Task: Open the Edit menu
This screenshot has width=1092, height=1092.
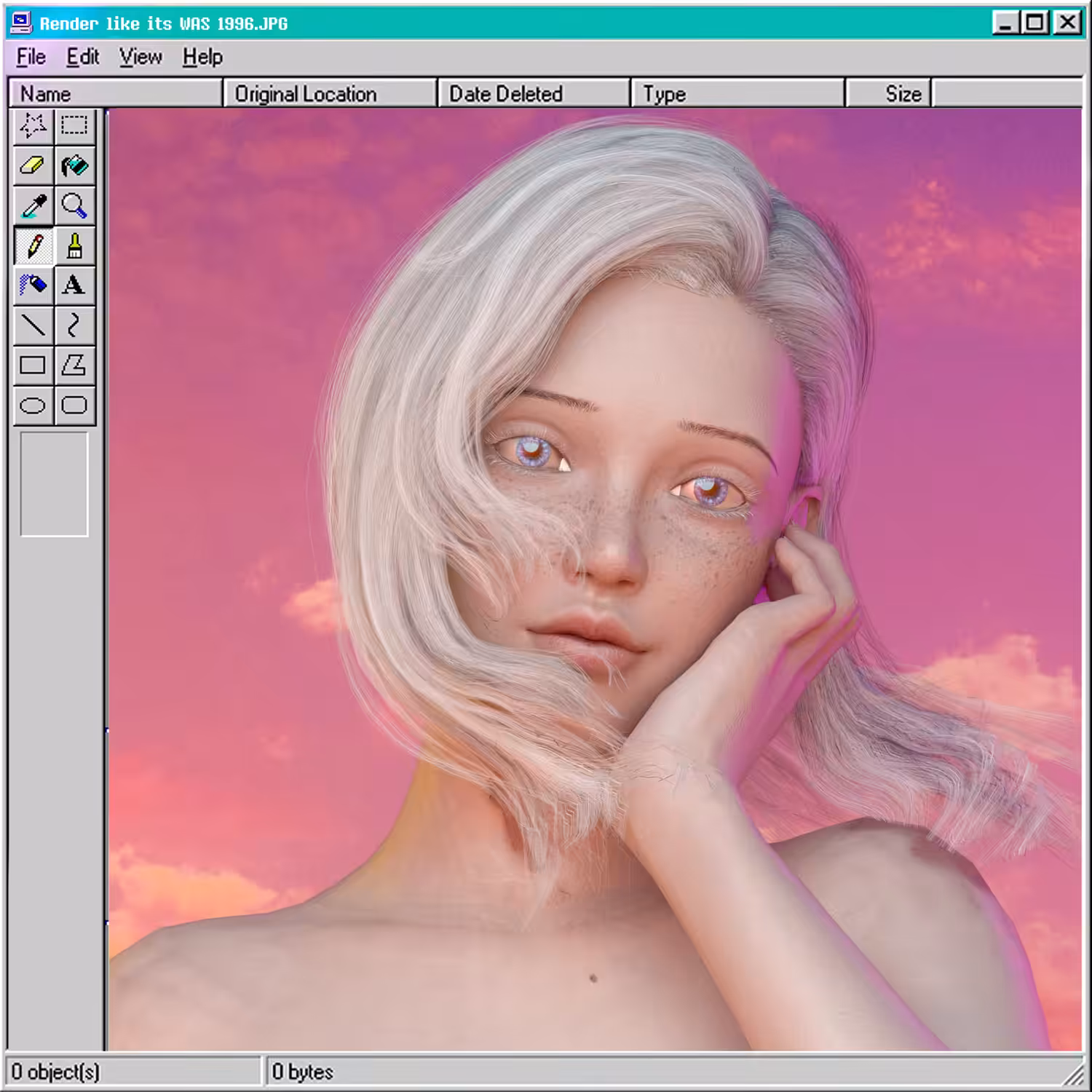Action: click(83, 57)
